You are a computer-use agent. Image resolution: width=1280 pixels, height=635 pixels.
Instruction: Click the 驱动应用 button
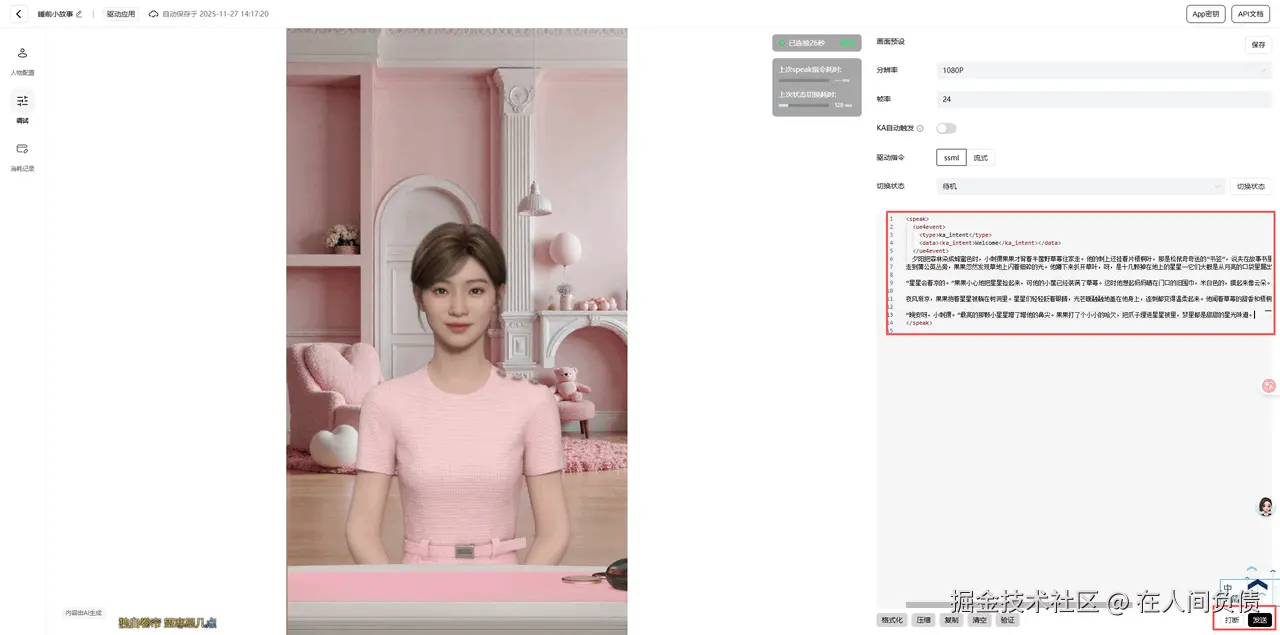121,14
